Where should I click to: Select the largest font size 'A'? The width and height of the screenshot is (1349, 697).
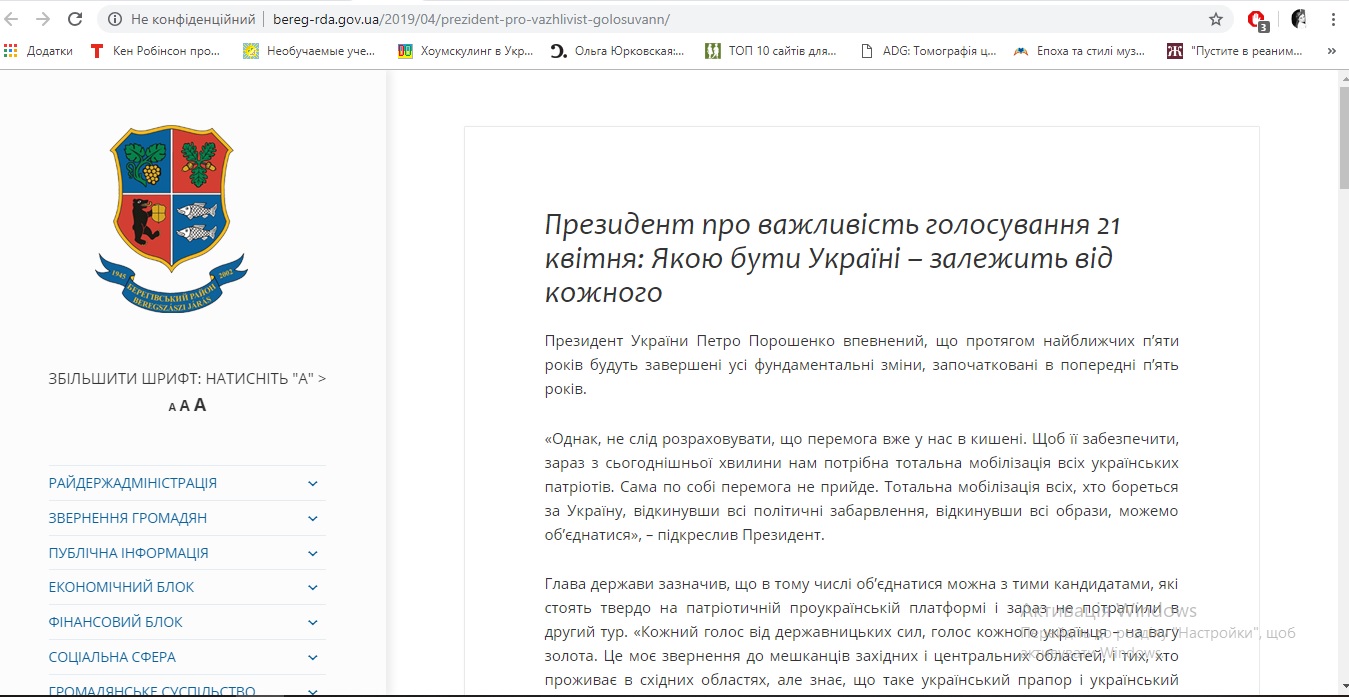point(200,405)
